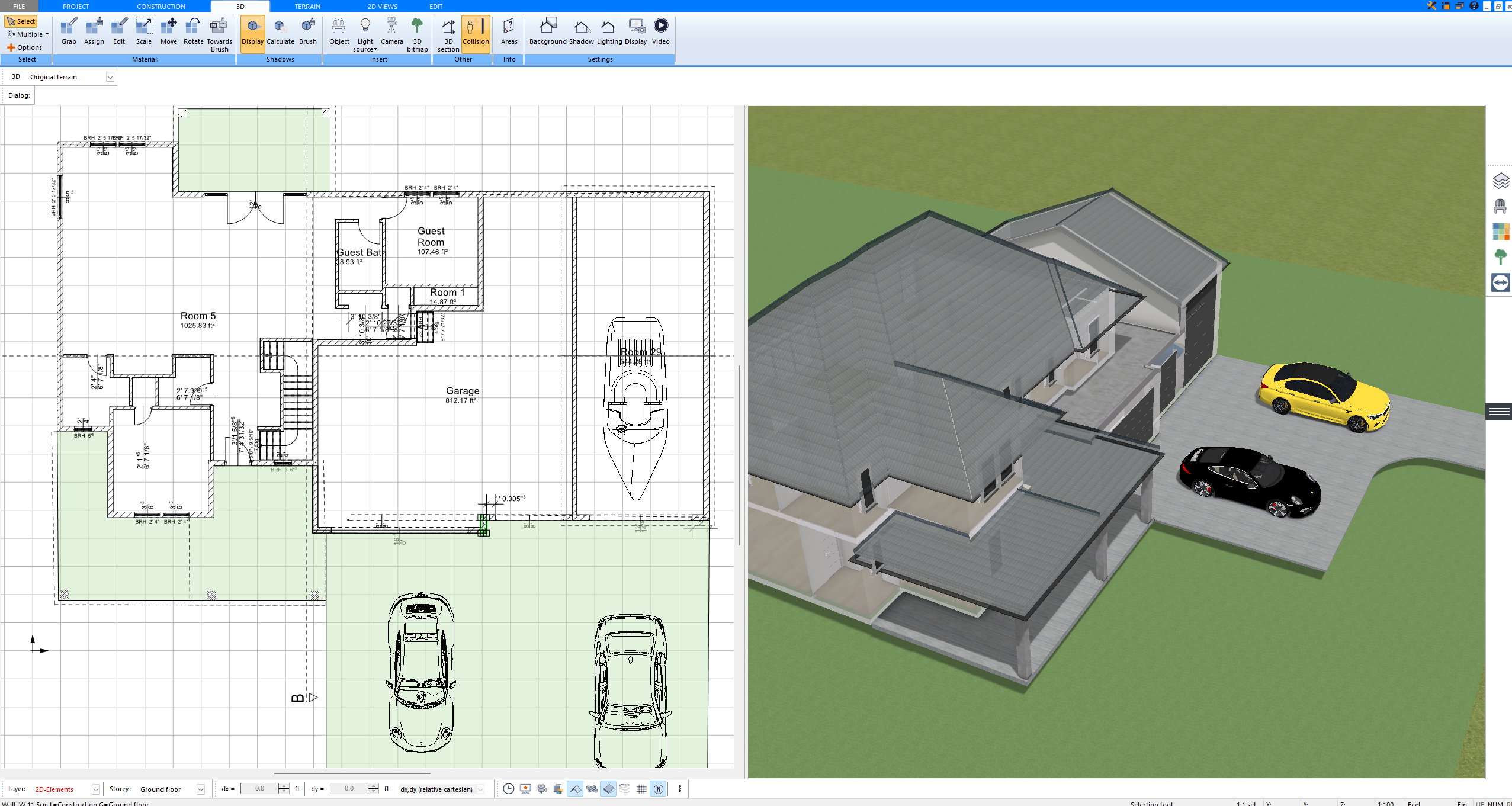Toggle Collision mode
Screen dimensions: 1512x806
point(476,33)
